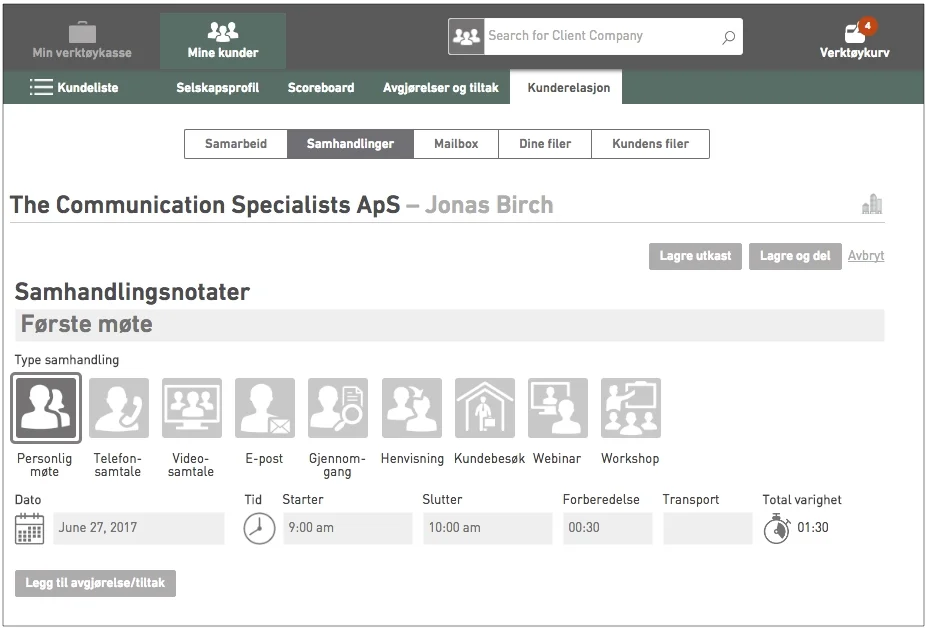Open Mailbox sub-tab
Screen dimensions: 926x628
[x=456, y=144]
